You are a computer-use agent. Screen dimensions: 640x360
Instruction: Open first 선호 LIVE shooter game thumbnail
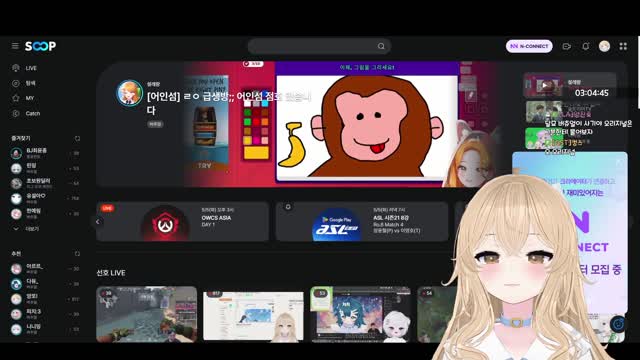(x=147, y=314)
